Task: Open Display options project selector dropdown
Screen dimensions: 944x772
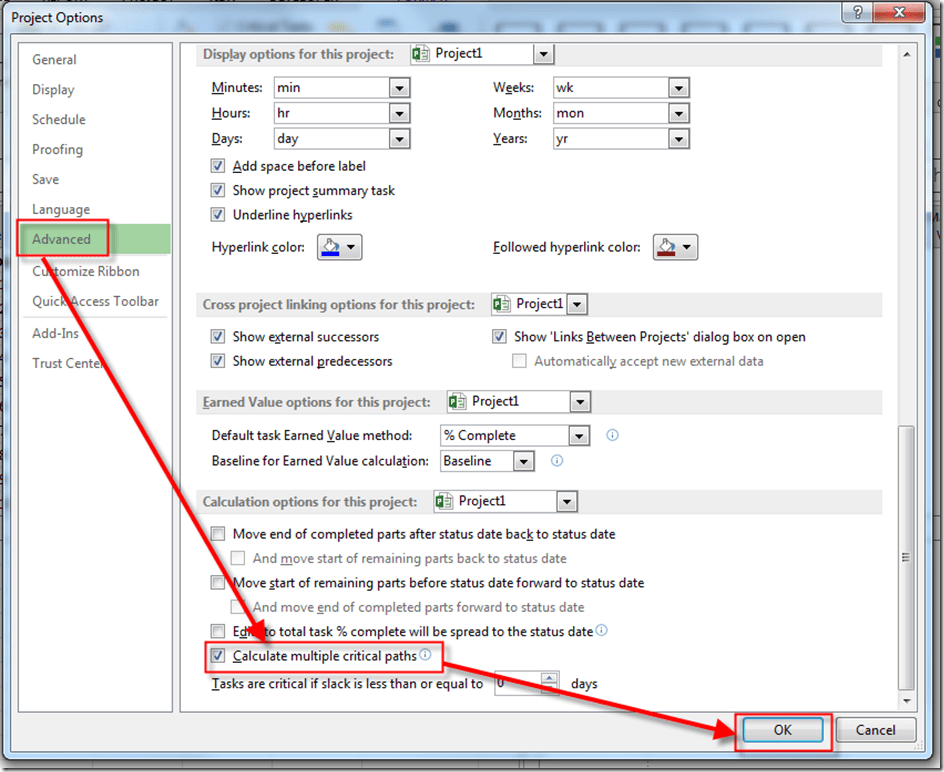Action: pos(543,54)
